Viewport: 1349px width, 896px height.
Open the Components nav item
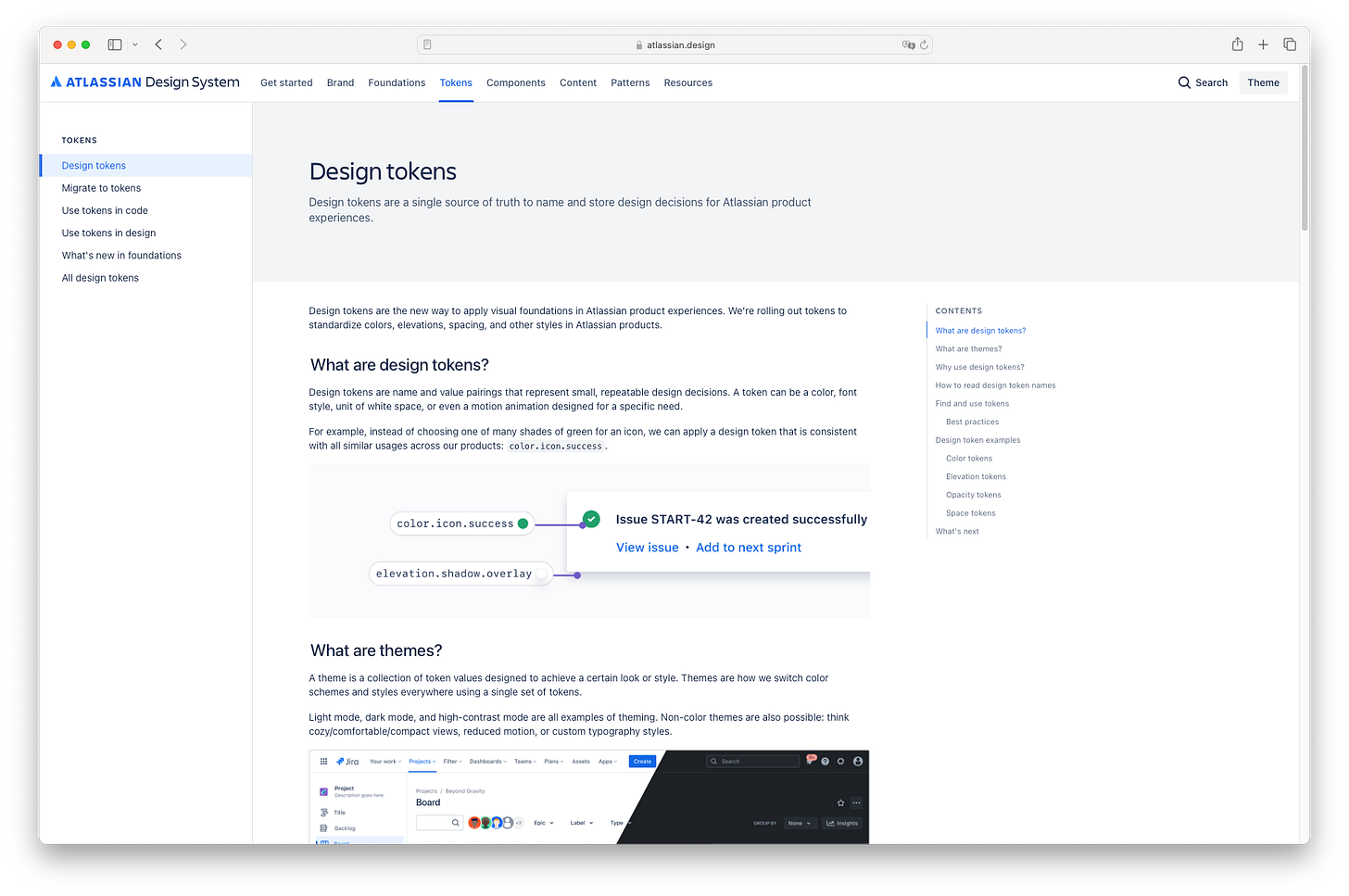pos(516,82)
